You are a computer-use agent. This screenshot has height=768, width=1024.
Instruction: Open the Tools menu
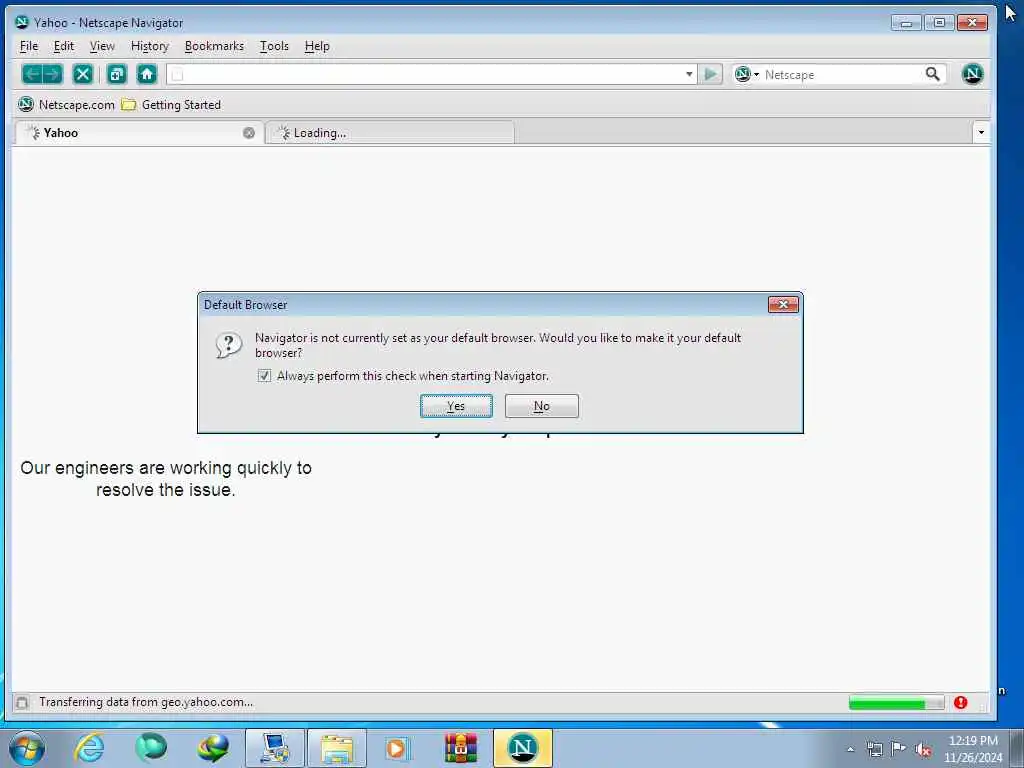274,46
